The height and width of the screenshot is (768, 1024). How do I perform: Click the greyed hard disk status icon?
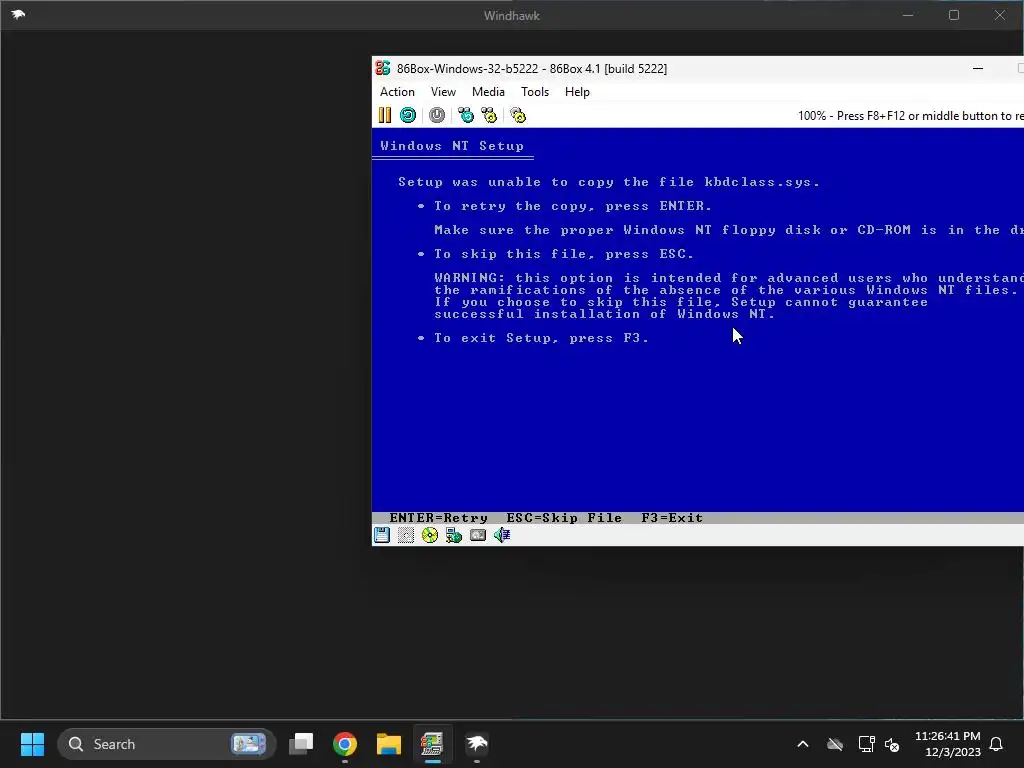(x=478, y=536)
